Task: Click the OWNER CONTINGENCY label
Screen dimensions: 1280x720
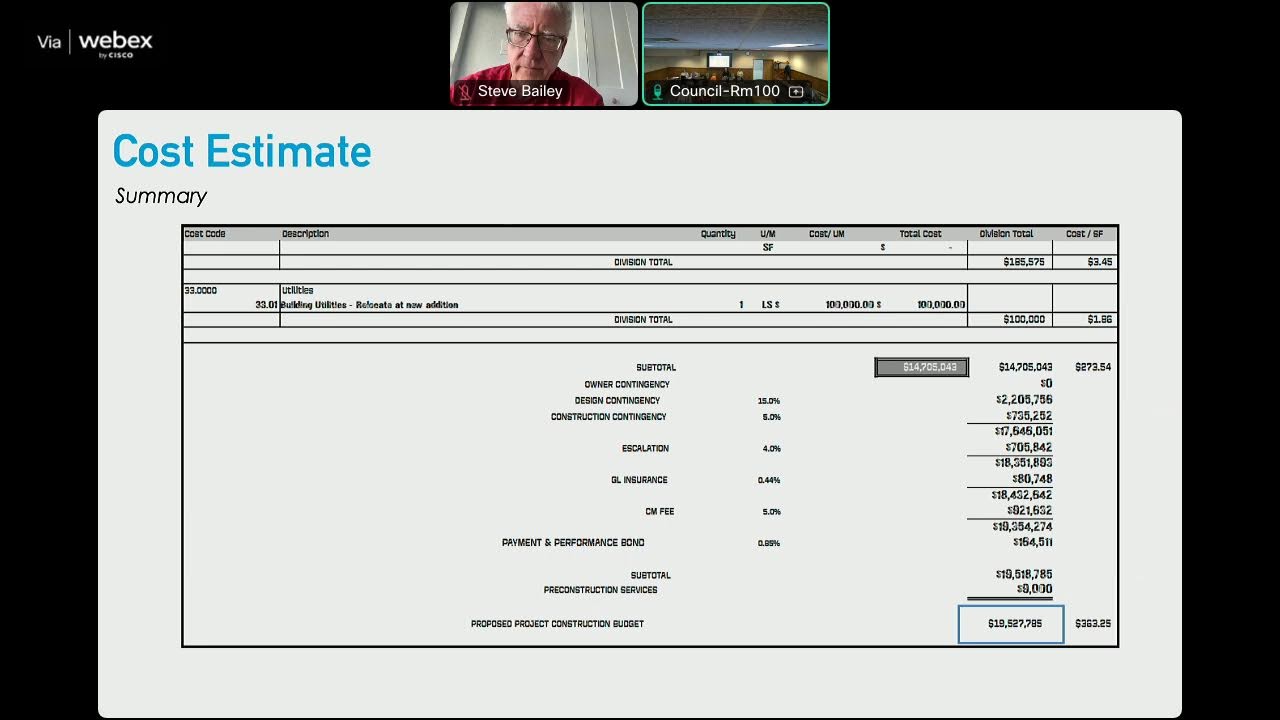Action: point(627,385)
